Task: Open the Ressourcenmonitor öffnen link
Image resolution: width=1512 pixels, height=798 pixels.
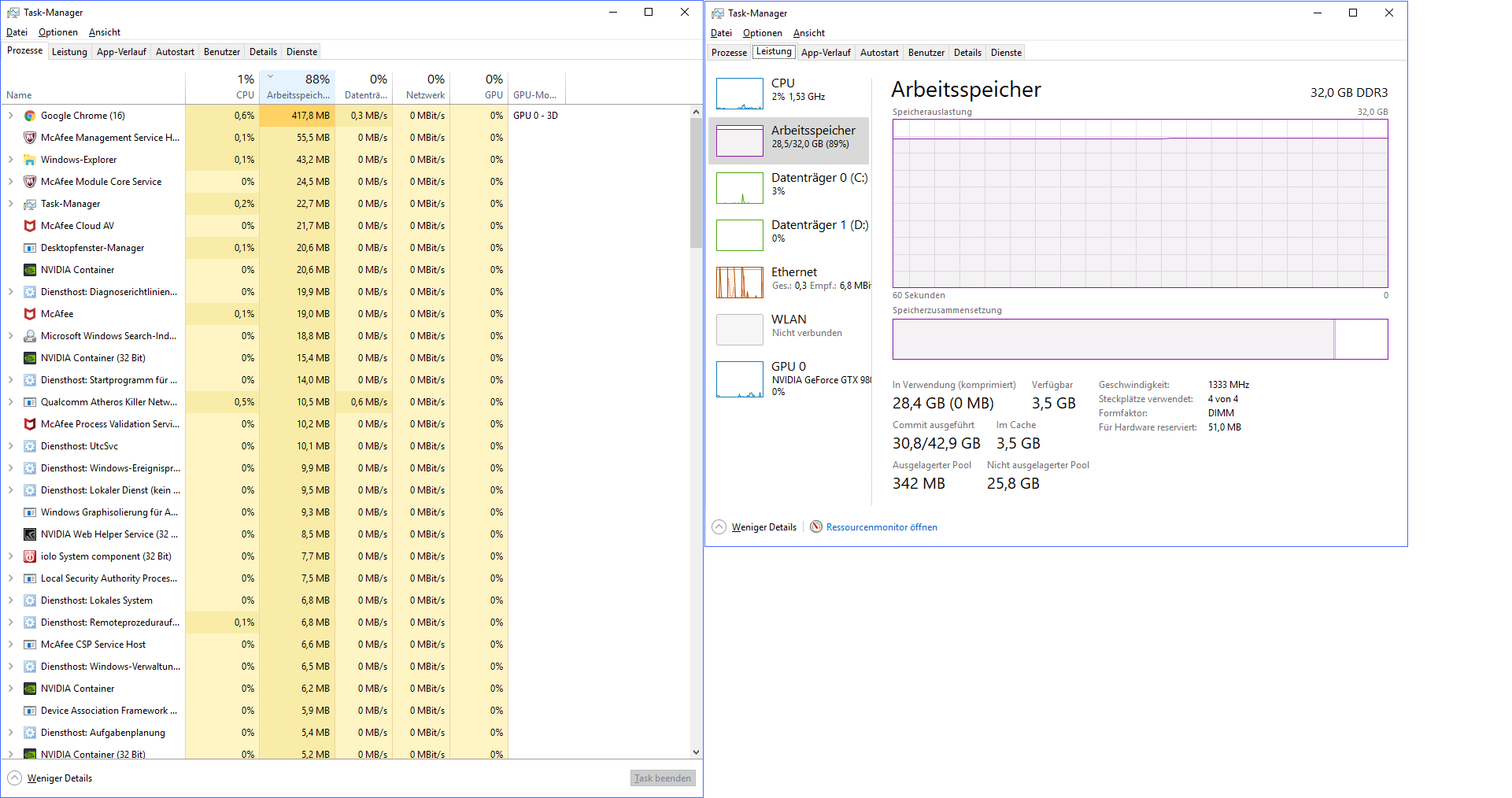Action: pos(882,527)
